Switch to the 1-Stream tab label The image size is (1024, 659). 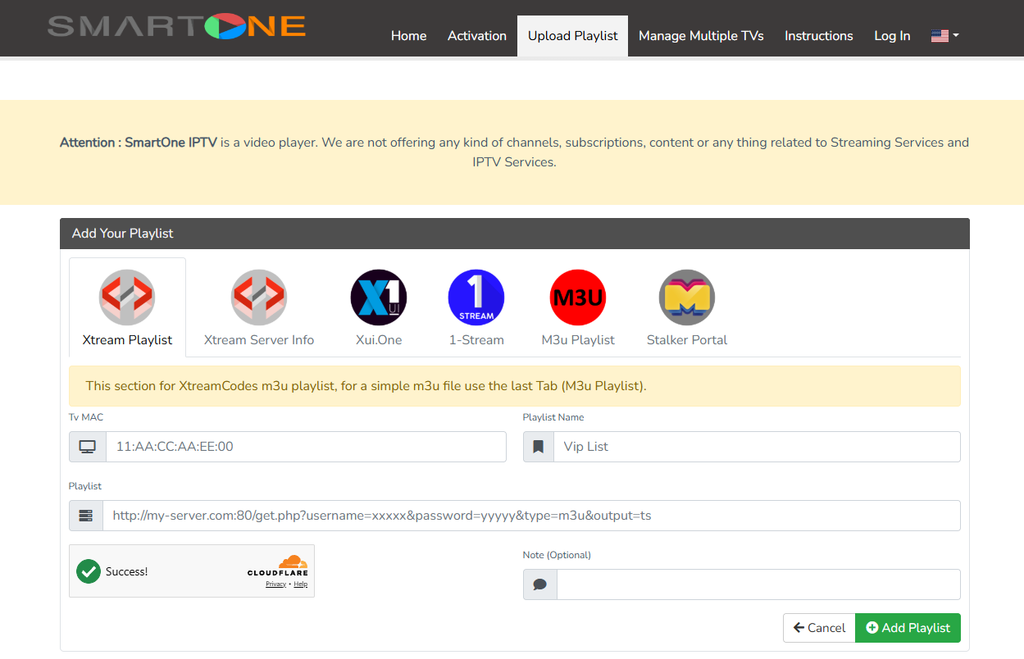tap(476, 340)
